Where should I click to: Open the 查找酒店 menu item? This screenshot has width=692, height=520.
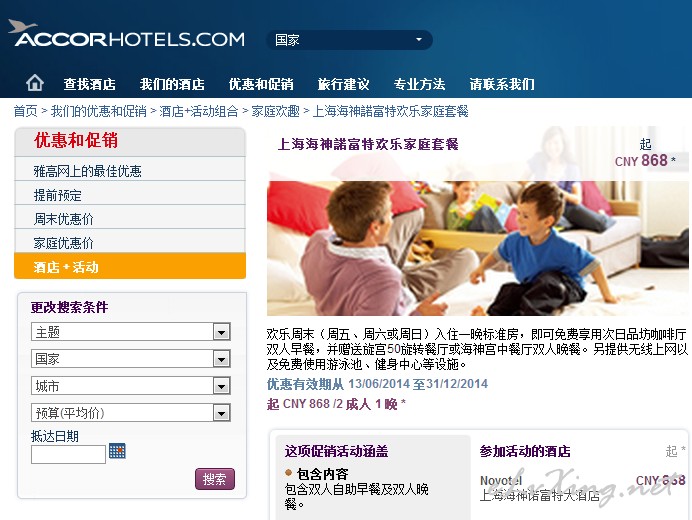[x=90, y=84]
